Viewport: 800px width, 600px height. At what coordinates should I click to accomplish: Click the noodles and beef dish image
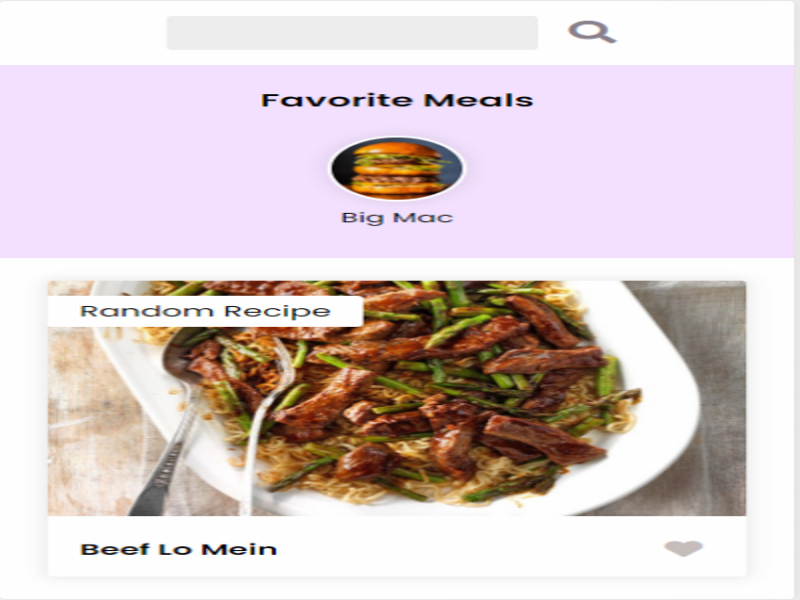coord(396,398)
